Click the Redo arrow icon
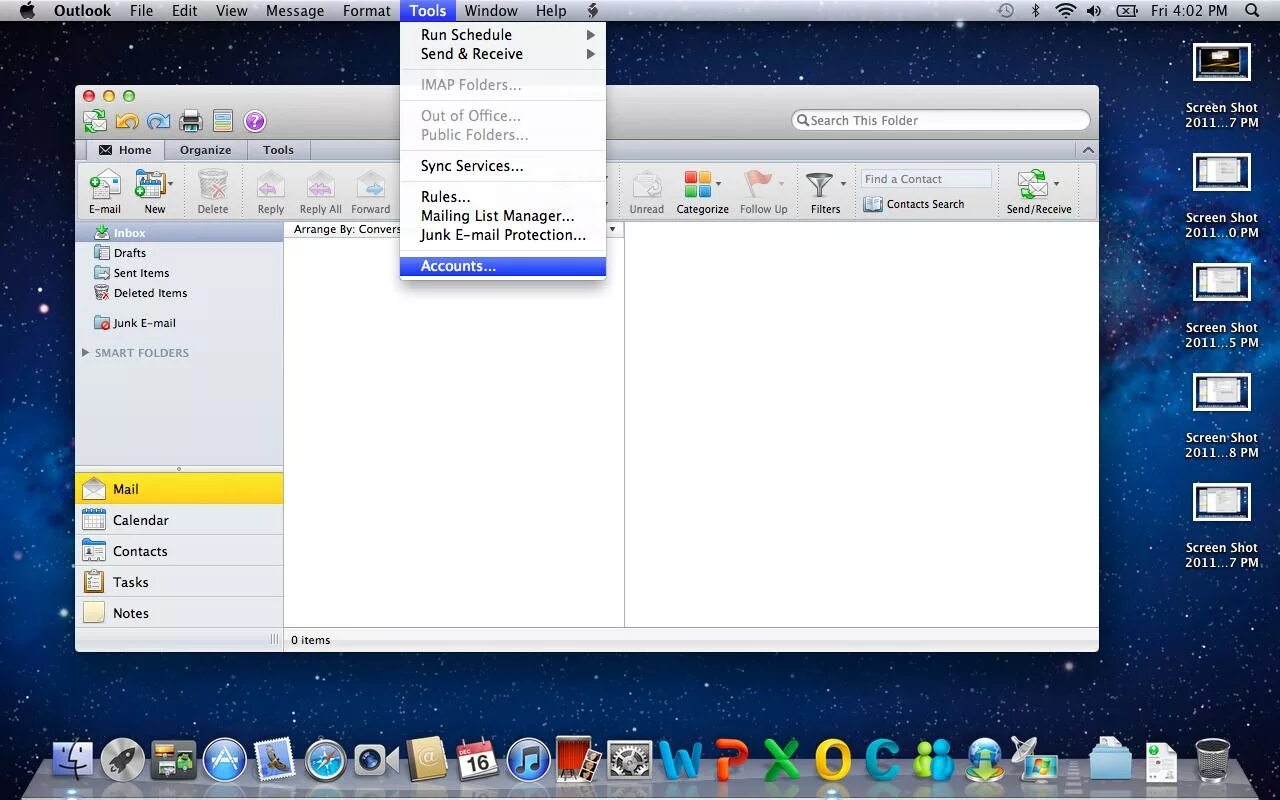The image size is (1280, 800). [x=158, y=121]
